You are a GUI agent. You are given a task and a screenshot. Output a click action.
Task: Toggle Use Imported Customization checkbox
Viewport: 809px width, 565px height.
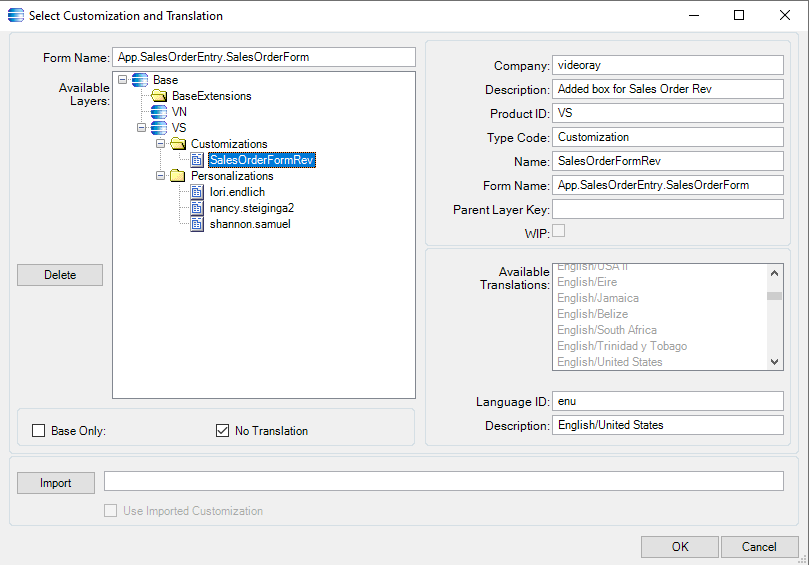coord(110,511)
